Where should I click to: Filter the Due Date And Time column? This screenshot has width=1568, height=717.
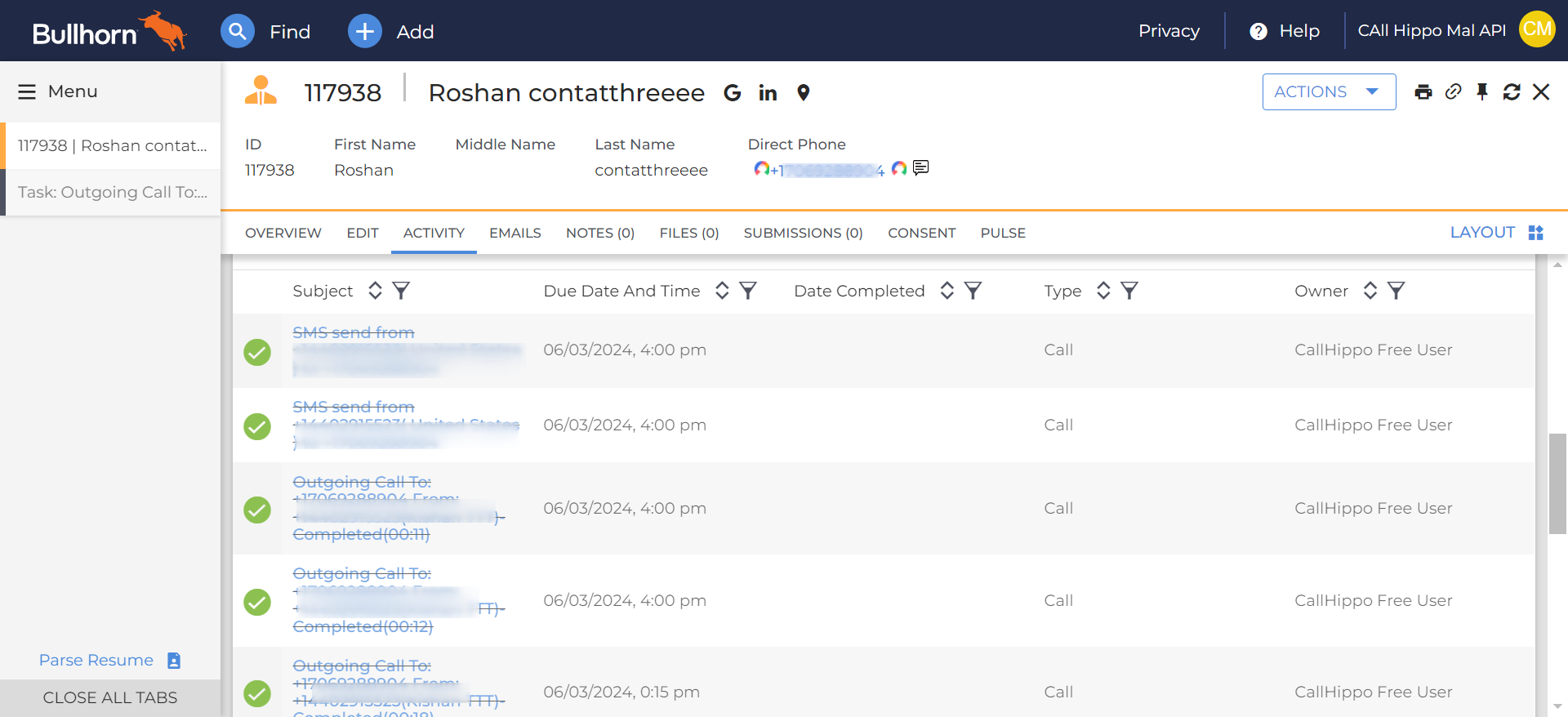748,291
